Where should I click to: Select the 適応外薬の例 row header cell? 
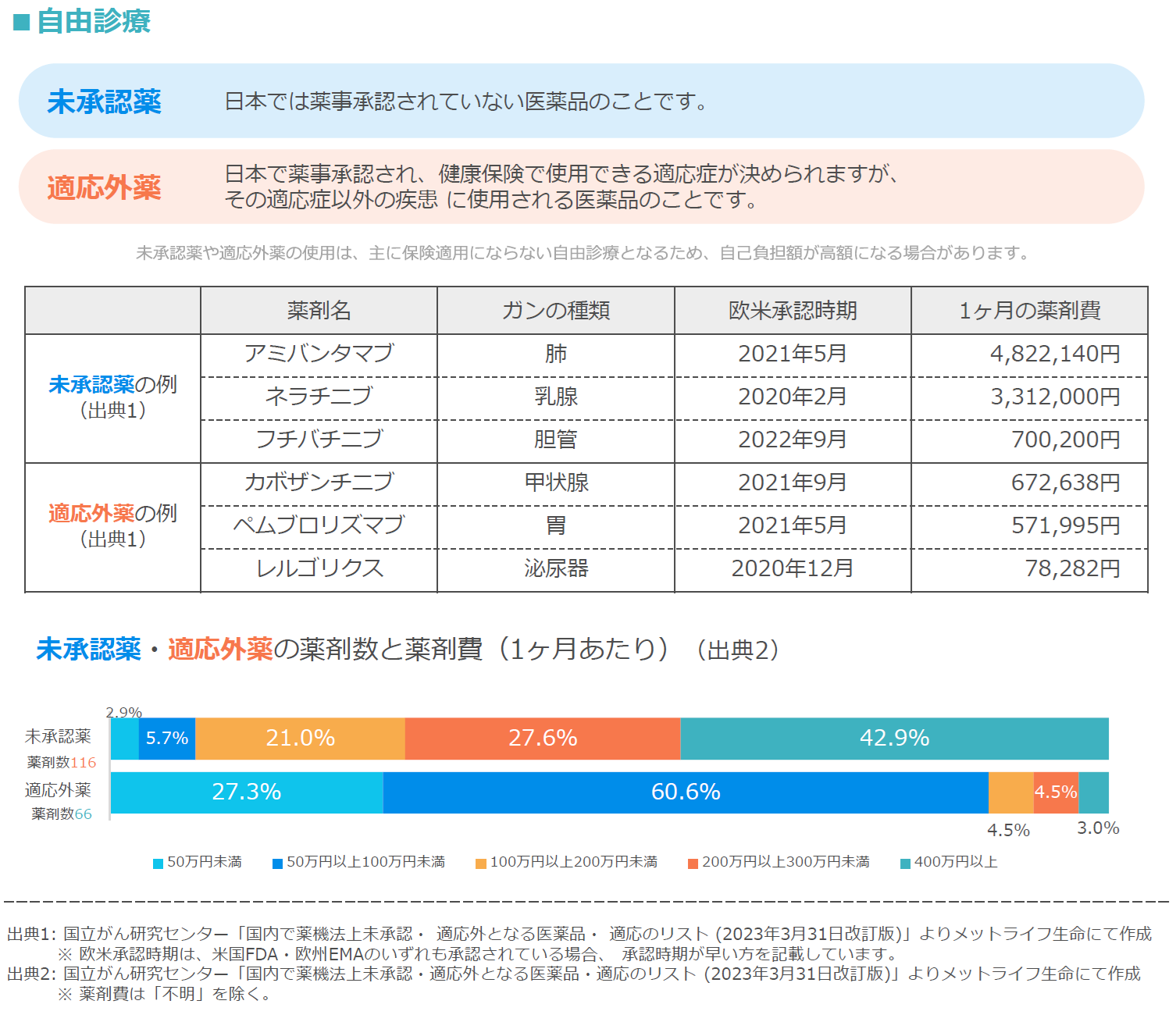[x=113, y=527]
